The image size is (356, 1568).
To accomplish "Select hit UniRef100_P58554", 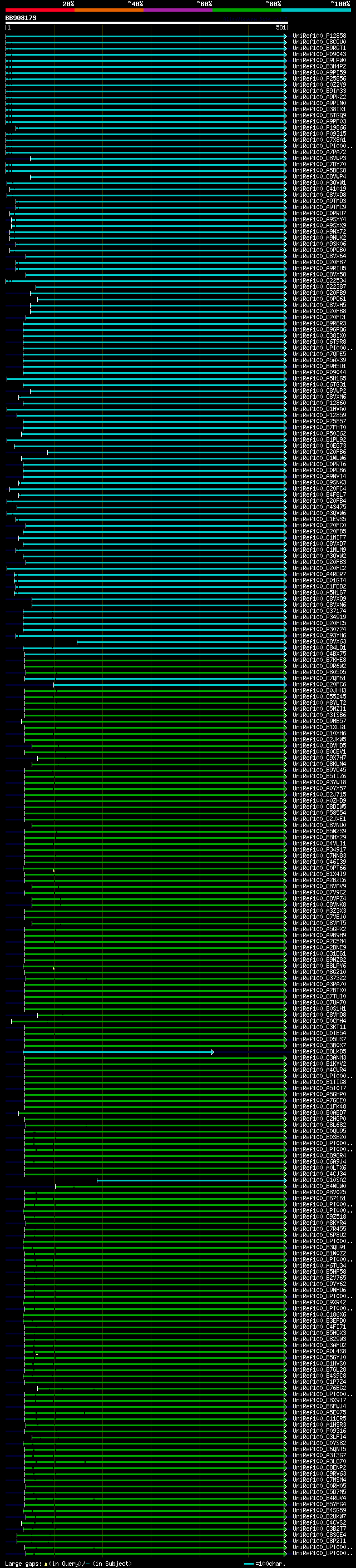I will click(319, 813).
